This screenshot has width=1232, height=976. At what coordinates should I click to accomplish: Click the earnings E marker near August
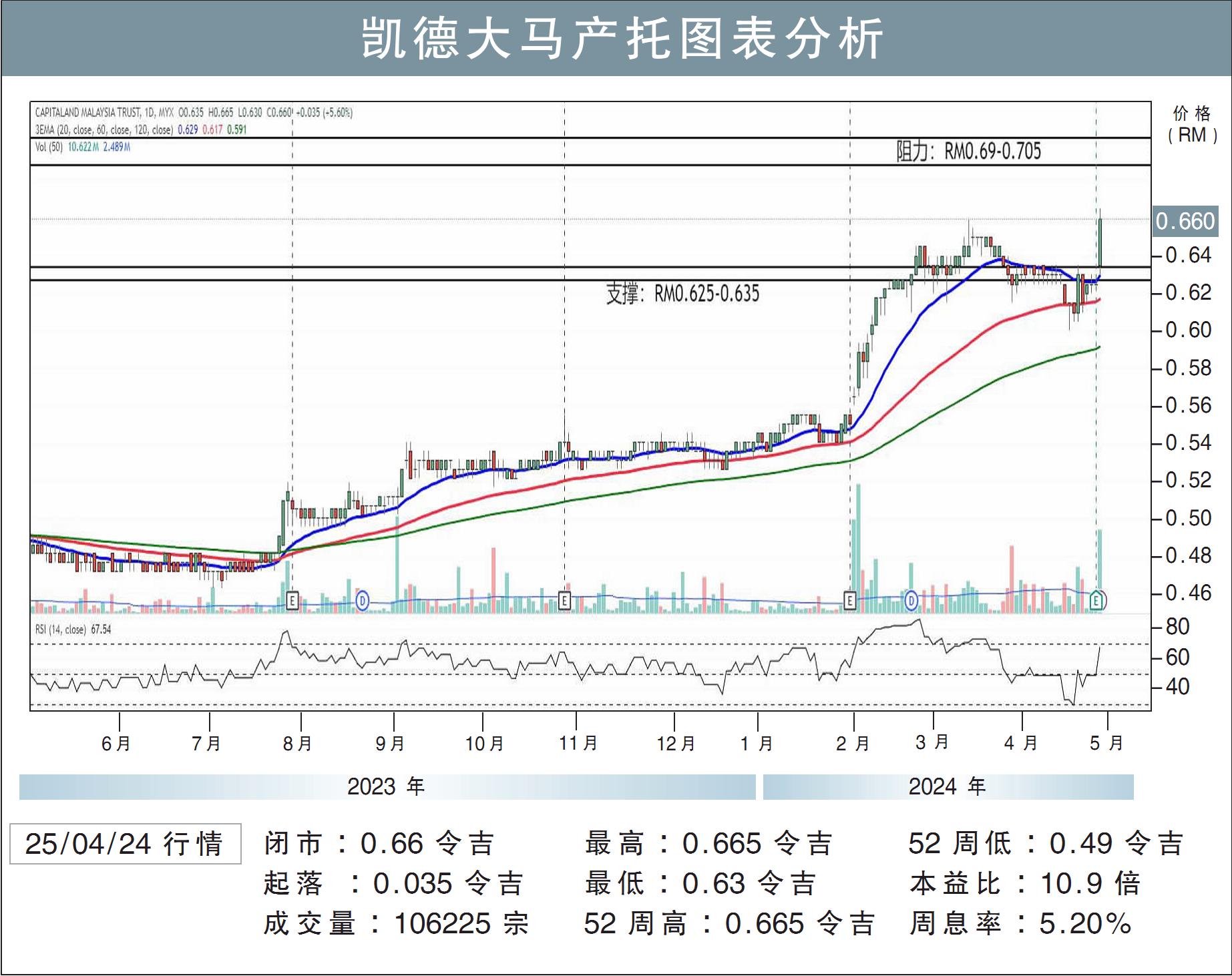pyautogui.click(x=292, y=601)
